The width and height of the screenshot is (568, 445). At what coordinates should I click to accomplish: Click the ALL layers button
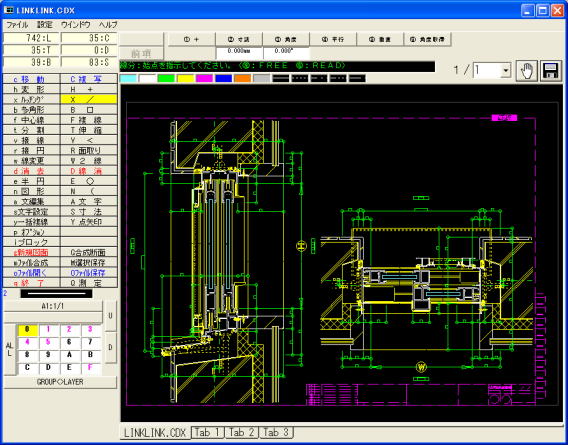9,350
